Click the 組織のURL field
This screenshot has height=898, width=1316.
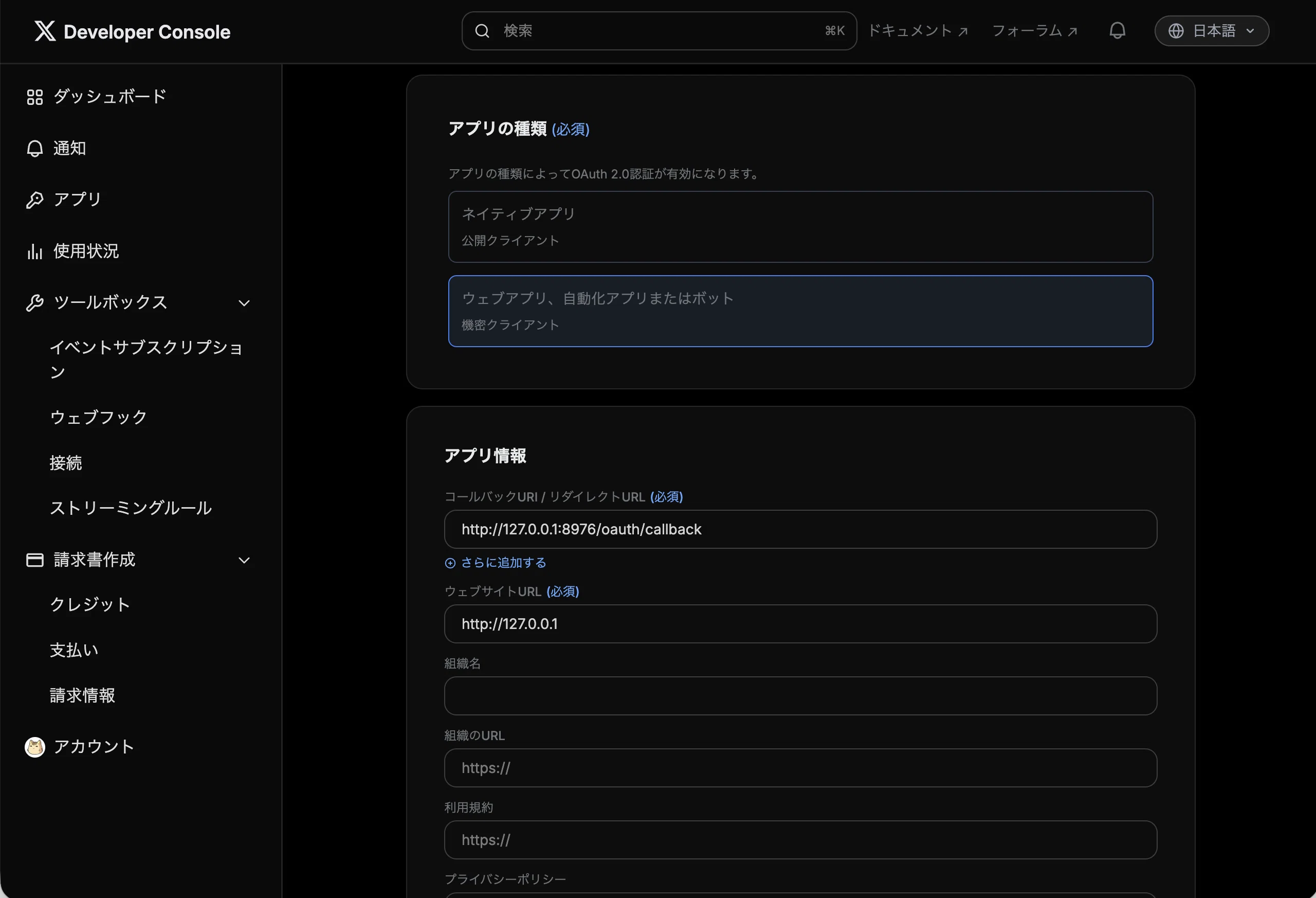click(801, 768)
